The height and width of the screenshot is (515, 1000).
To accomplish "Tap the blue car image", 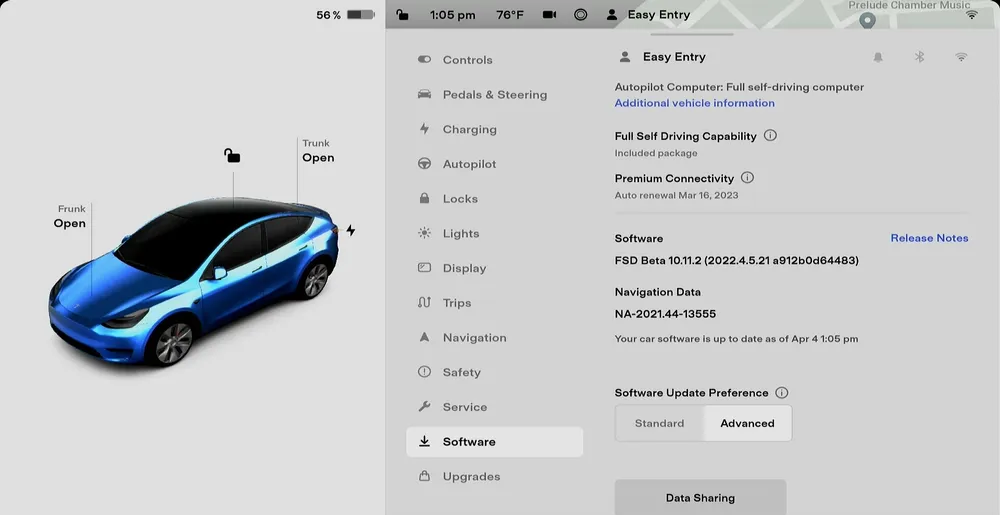I will coord(194,280).
